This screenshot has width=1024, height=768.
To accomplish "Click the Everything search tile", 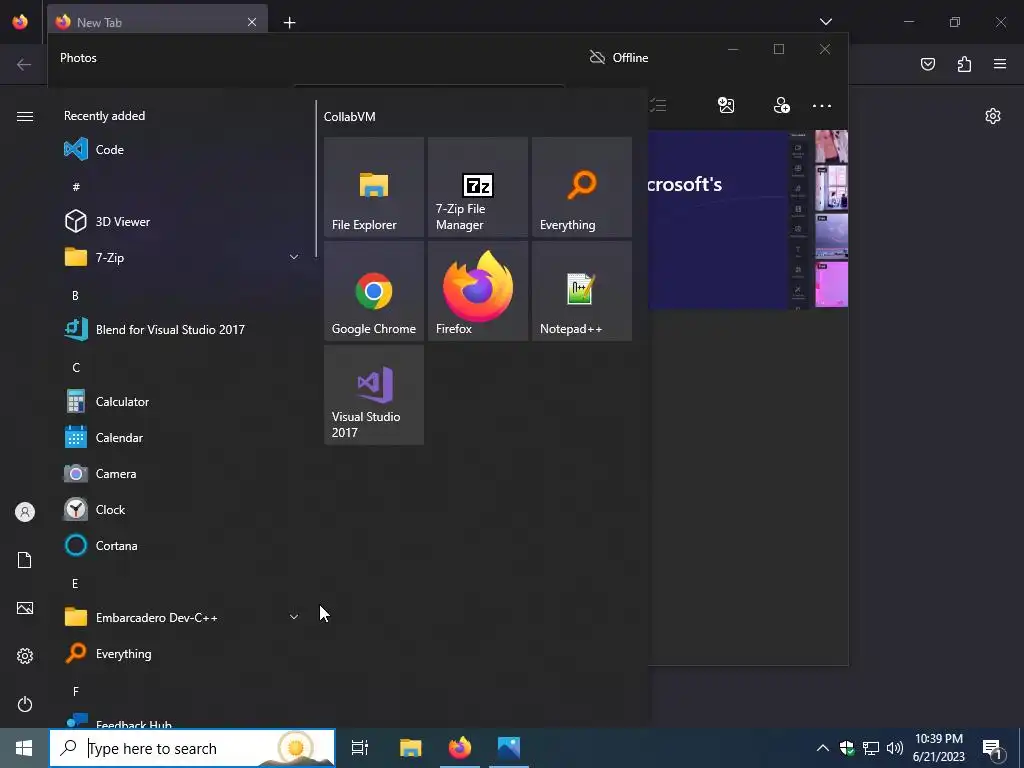I will coord(582,187).
